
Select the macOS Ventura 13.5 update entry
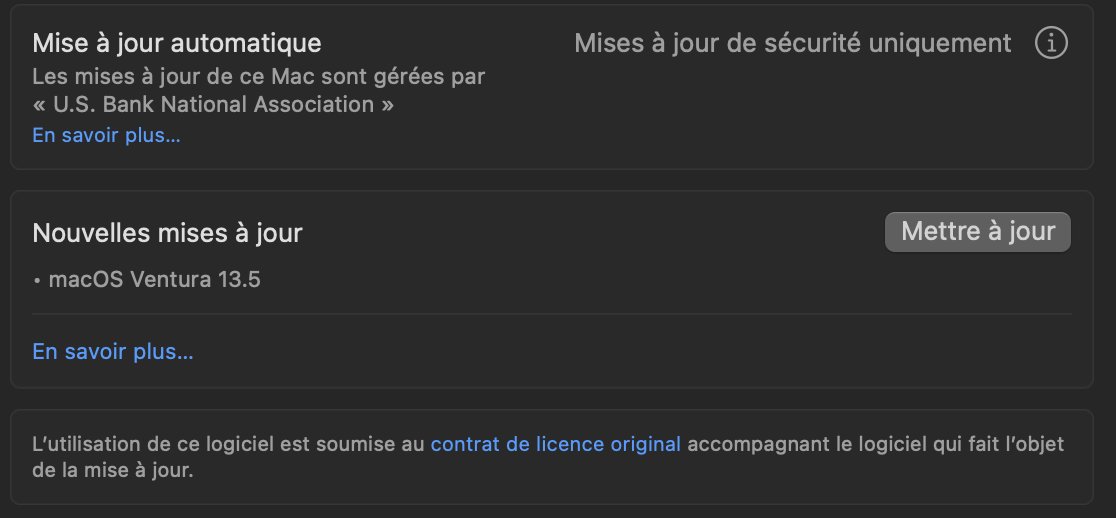154,280
